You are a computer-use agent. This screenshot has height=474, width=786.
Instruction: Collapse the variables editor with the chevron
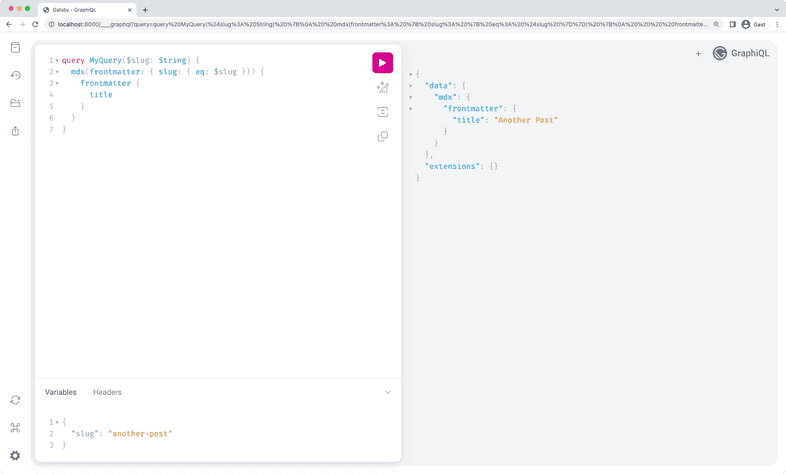[388, 392]
